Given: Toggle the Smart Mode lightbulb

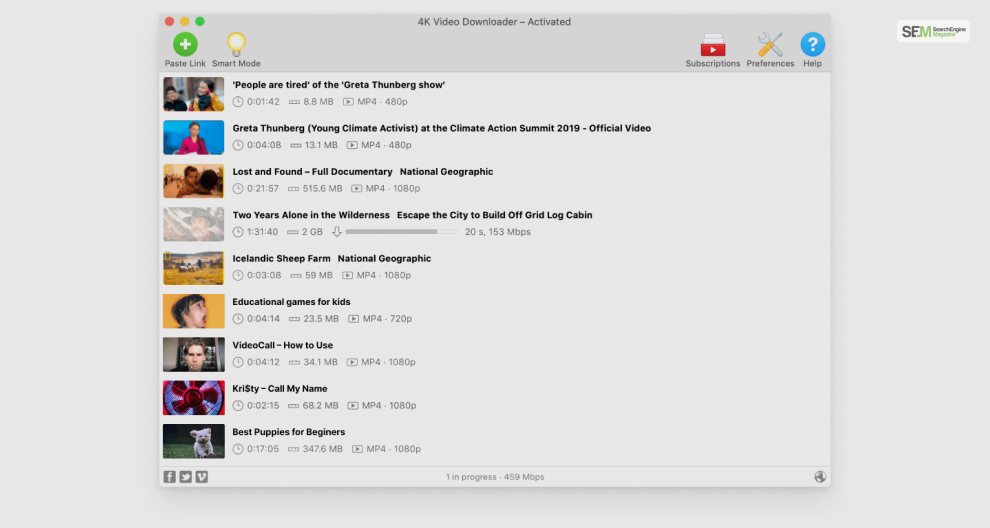Looking at the screenshot, I should [x=236, y=44].
